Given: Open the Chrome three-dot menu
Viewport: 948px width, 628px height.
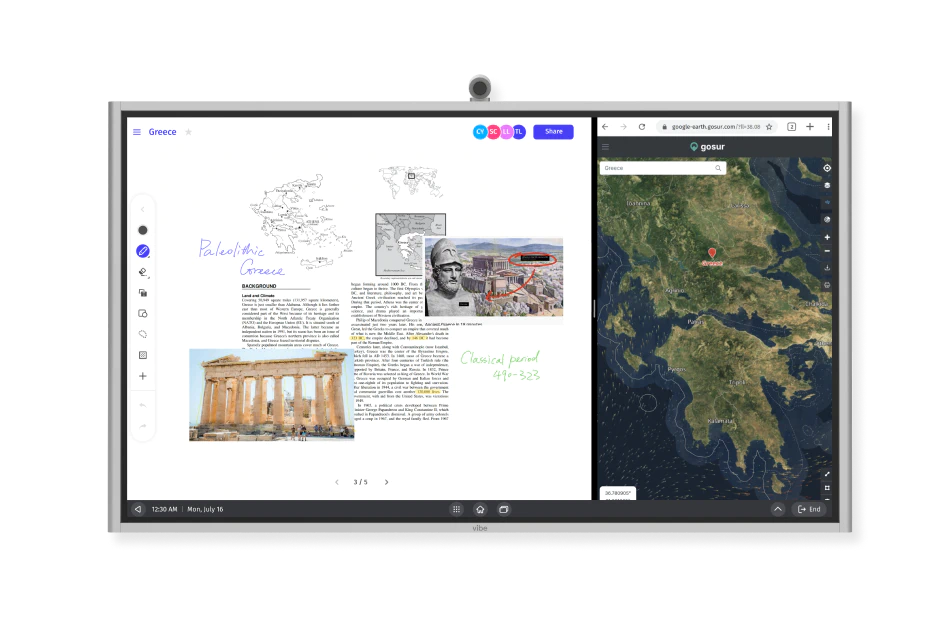Looking at the screenshot, I should pos(827,127).
